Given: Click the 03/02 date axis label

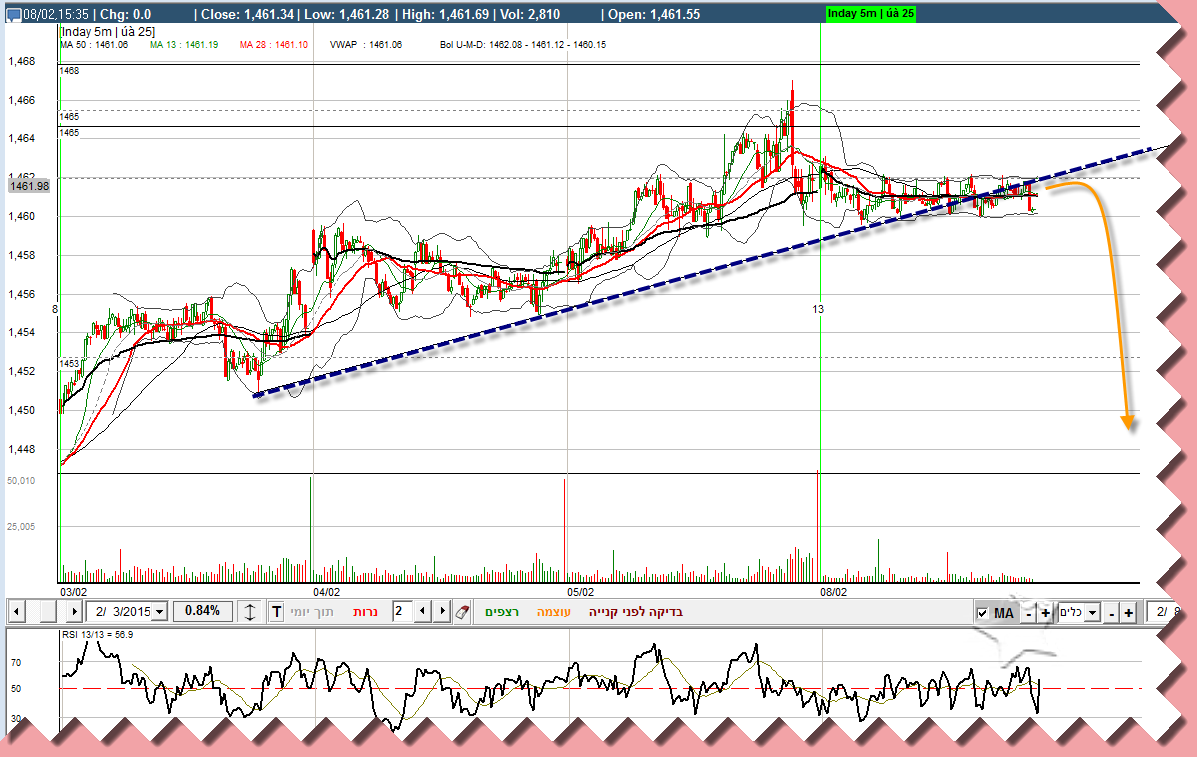Looking at the screenshot, I should (73, 592).
